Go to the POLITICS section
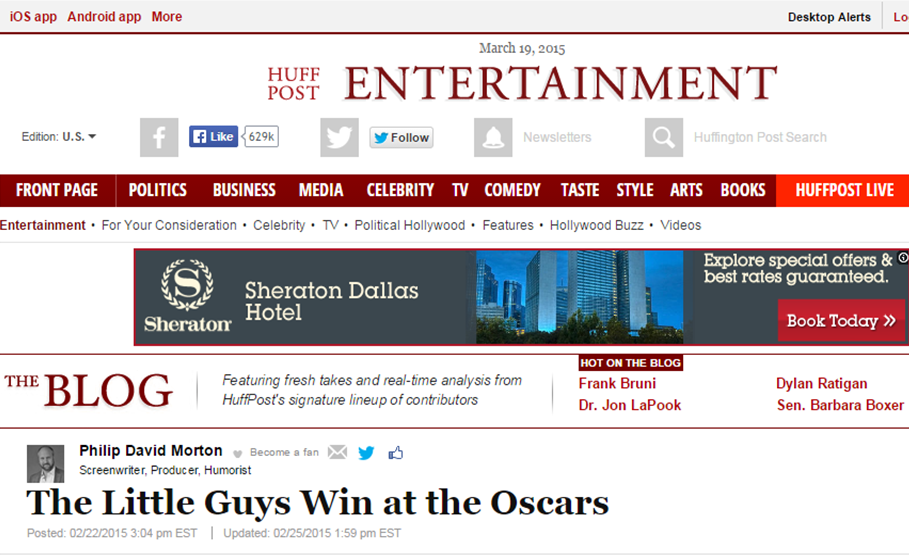Viewport: 909px width, 555px height. [x=158, y=190]
